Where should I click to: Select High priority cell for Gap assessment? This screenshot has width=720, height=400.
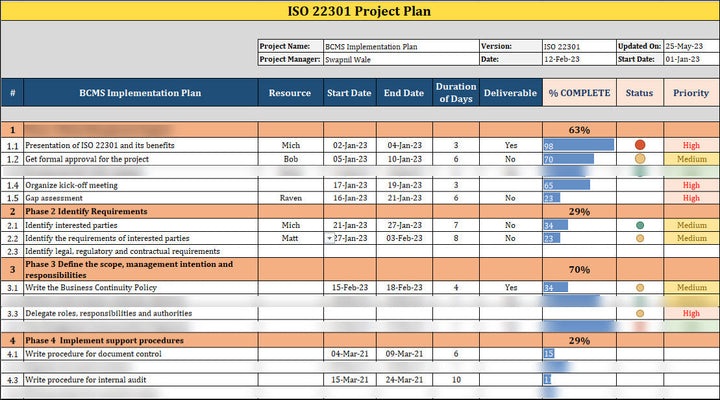click(691, 198)
